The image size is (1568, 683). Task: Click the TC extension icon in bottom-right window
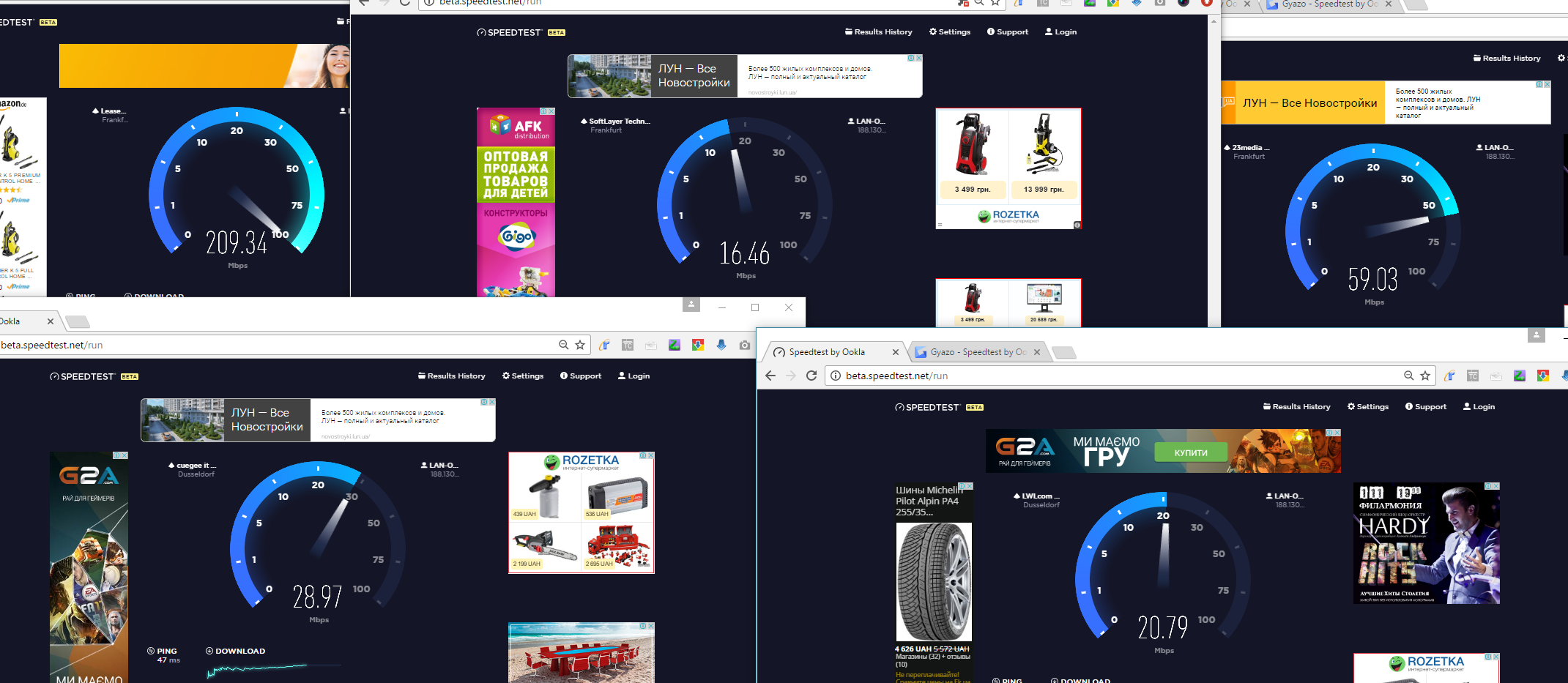pyautogui.click(x=1473, y=376)
